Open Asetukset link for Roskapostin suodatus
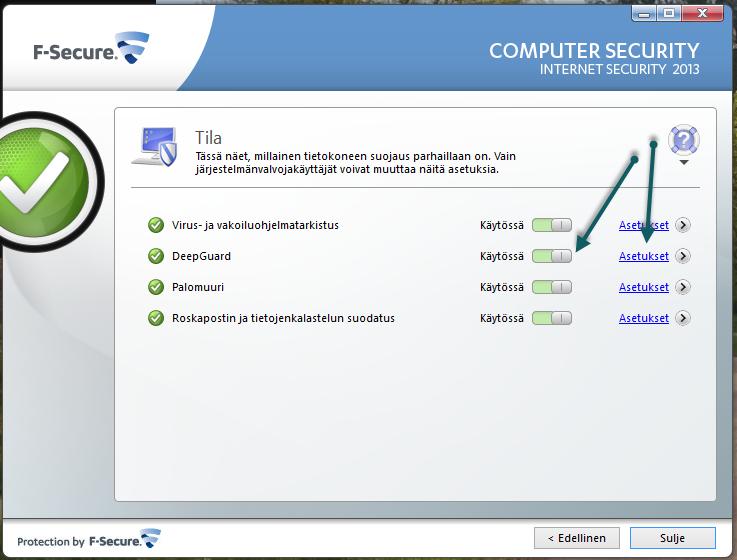The width and height of the screenshot is (737, 560). [643, 318]
